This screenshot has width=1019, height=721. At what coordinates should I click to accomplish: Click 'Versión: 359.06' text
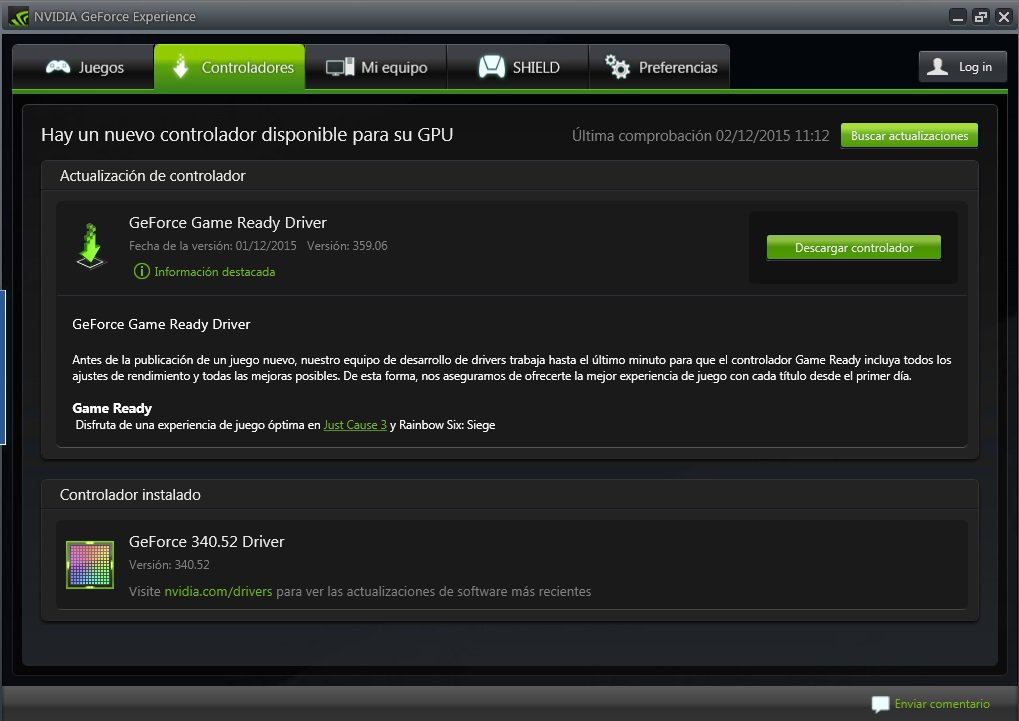click(x=347, y=246)
